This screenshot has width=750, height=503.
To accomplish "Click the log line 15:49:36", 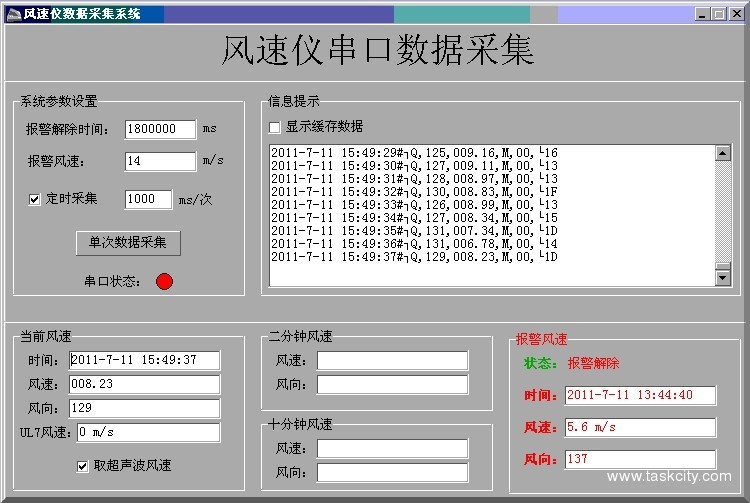I will pos(414,244).
